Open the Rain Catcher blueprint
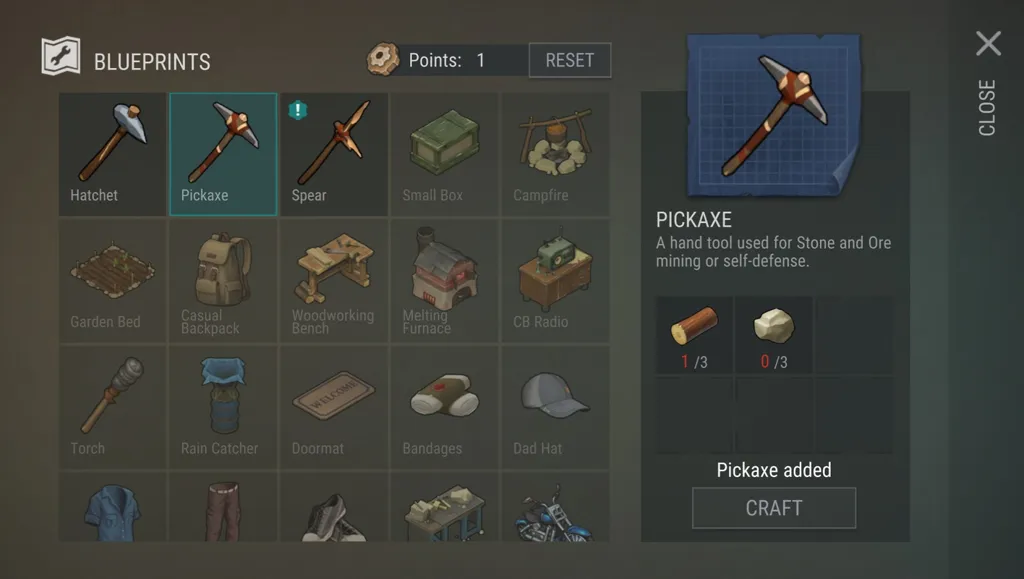Screen dimensions: 1024x579 pyautogui.click(x=223, y=407)
